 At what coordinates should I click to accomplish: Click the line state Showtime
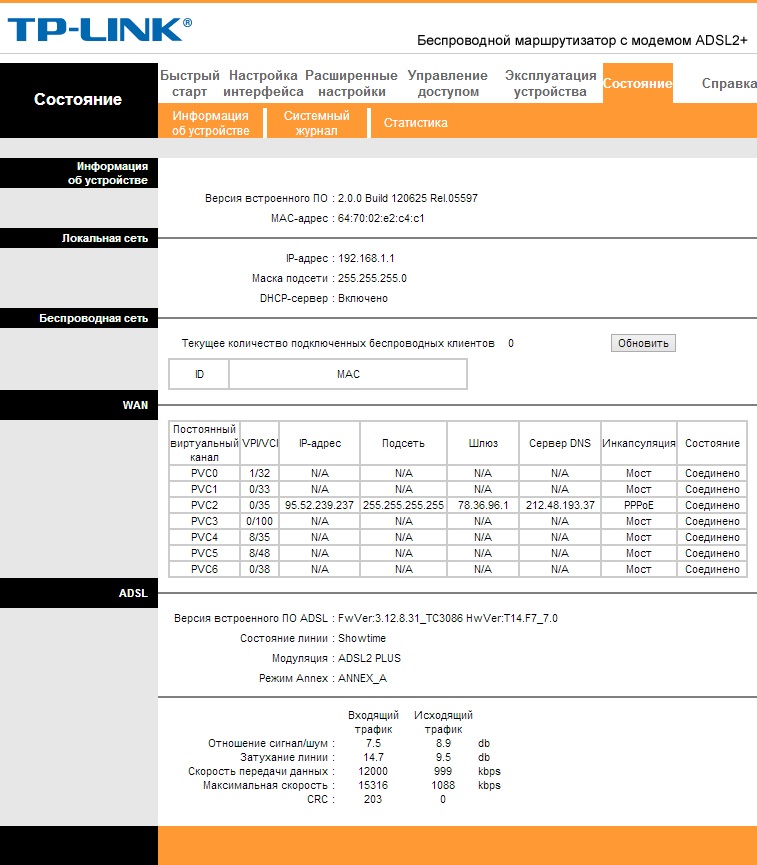pos(362,638)
